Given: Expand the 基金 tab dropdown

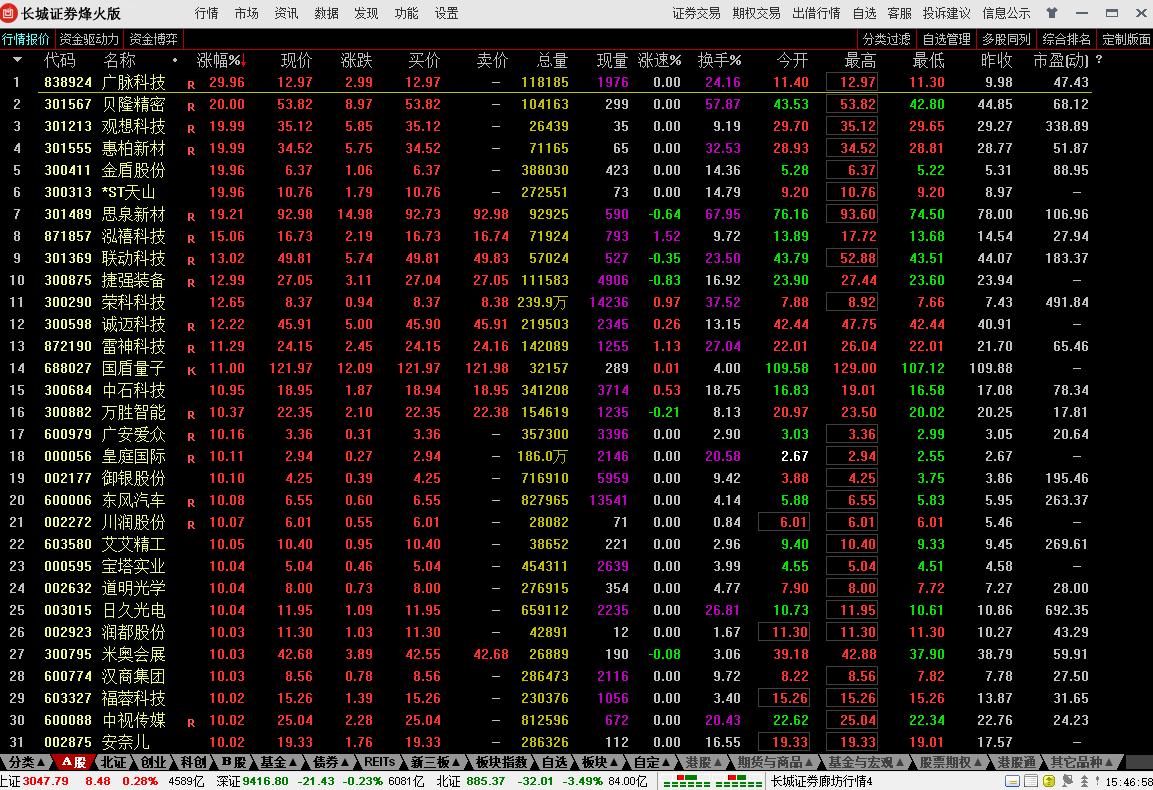Looking at the screenshot, I should 278,762.
